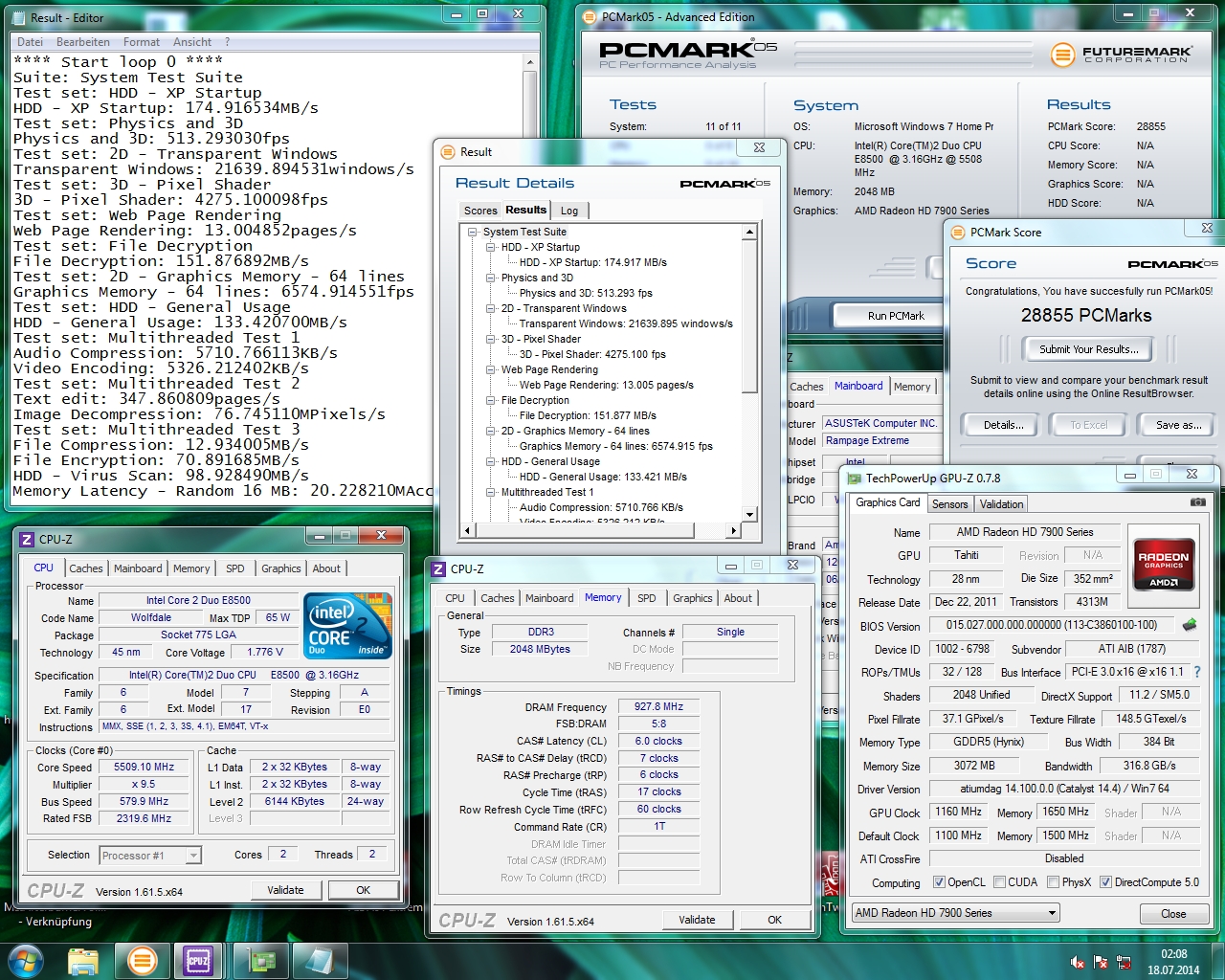The height and width of the screenshot is (980, 1225).
Task: Open the Mainboard tab in CPU-Z CPU window
Action: tap(138, 568)
